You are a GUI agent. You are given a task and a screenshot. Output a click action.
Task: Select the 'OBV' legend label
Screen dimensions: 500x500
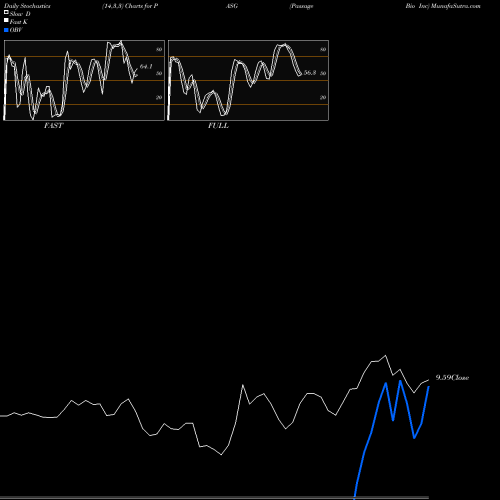click(16, 30)
